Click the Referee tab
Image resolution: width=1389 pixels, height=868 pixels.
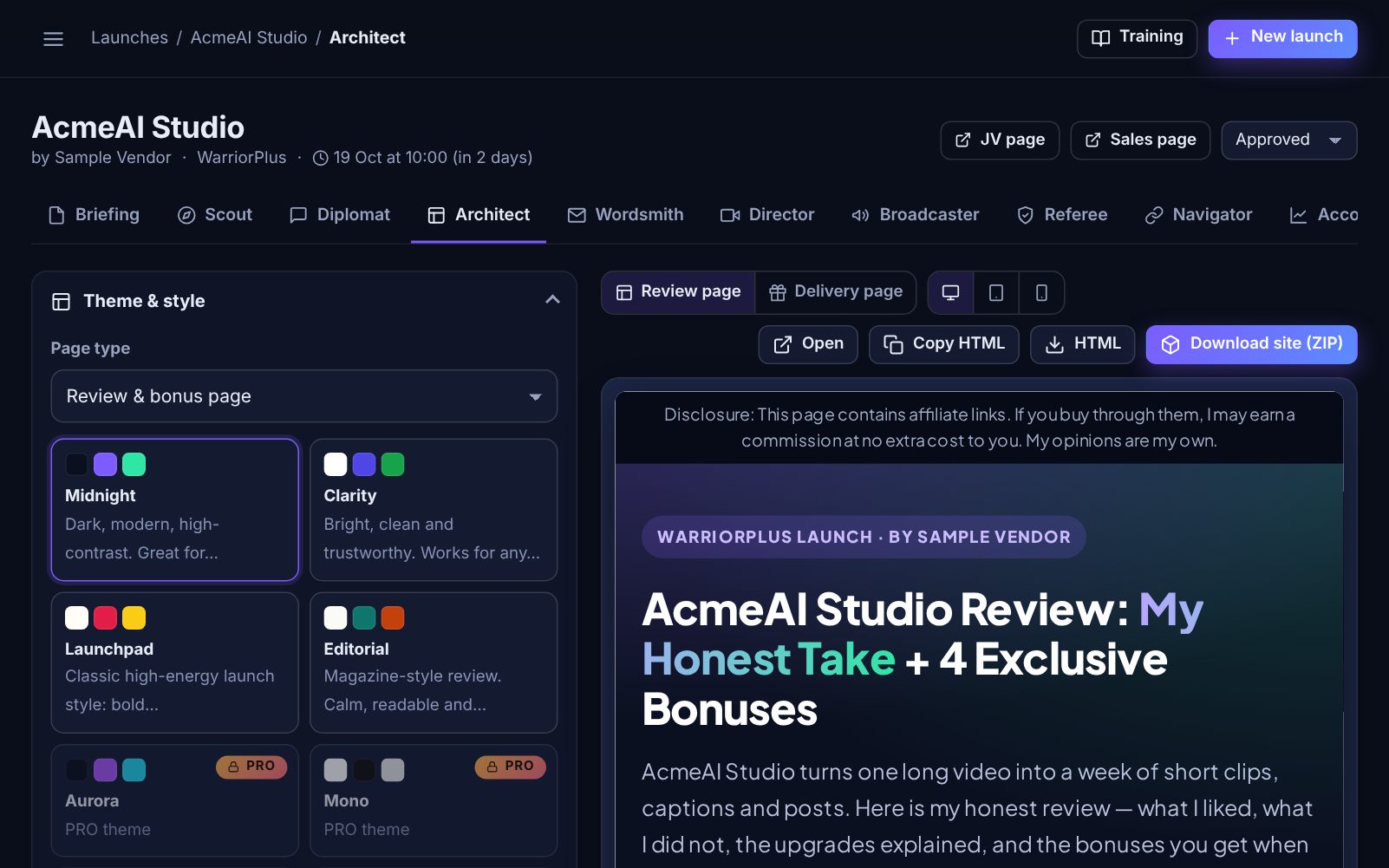(1062, 215)
